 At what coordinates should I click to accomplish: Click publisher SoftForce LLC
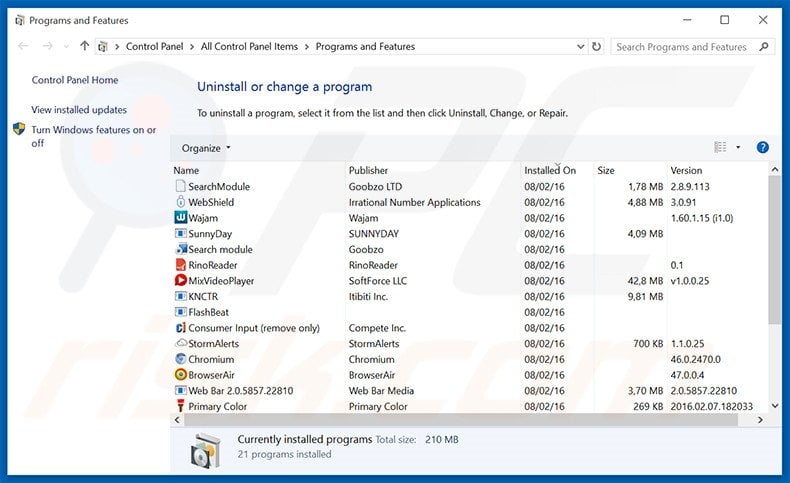pyautogui.click(x=377, y=281)
